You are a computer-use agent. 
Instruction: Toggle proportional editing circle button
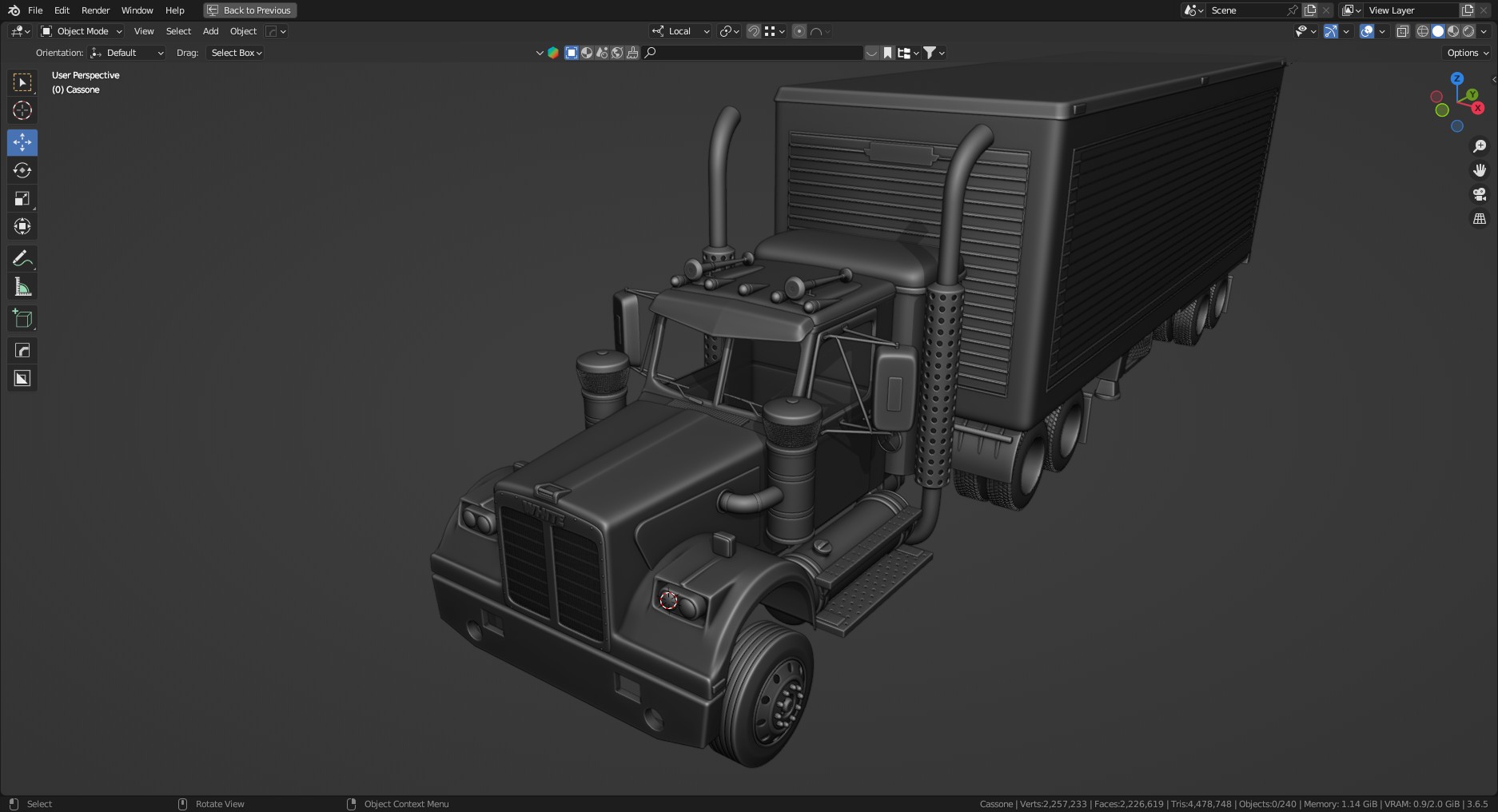coord(799,31)
